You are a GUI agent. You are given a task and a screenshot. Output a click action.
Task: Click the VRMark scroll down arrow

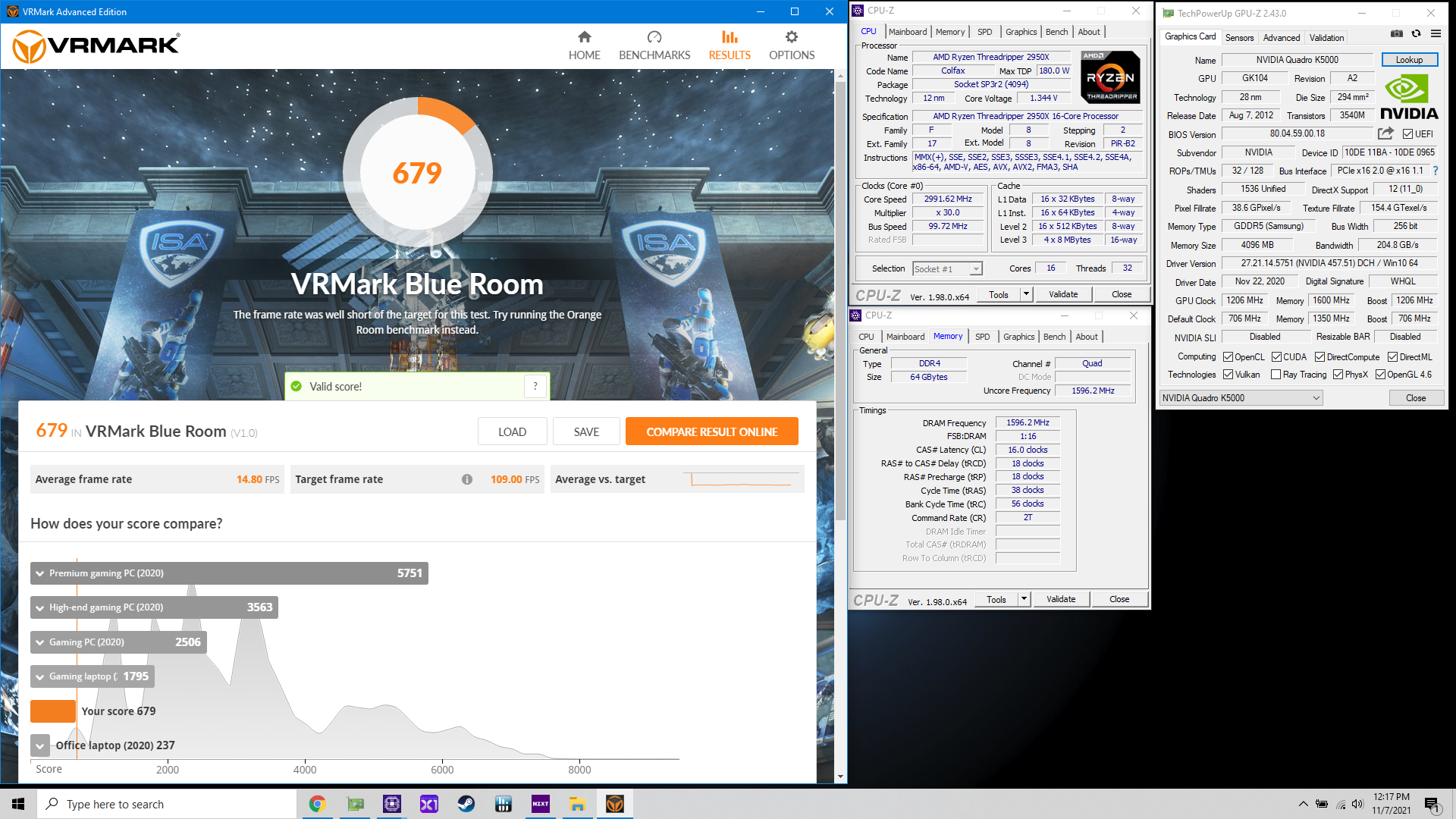(x=840, y=777)
